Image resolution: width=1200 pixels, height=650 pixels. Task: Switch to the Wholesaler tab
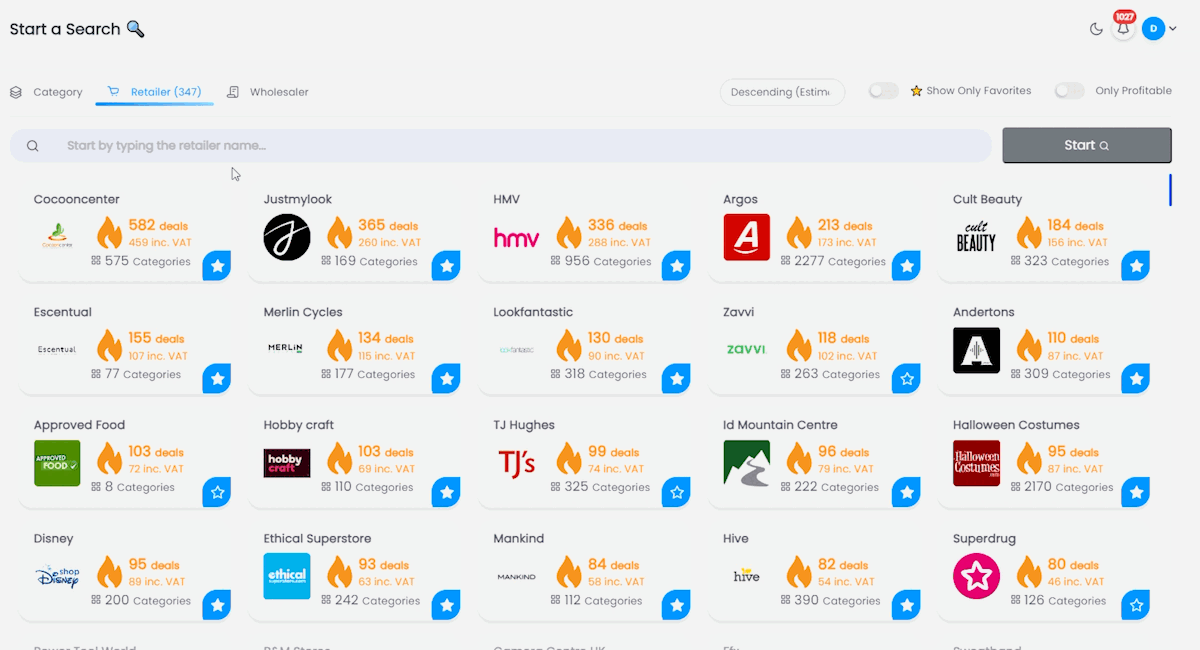coord(268,92)
